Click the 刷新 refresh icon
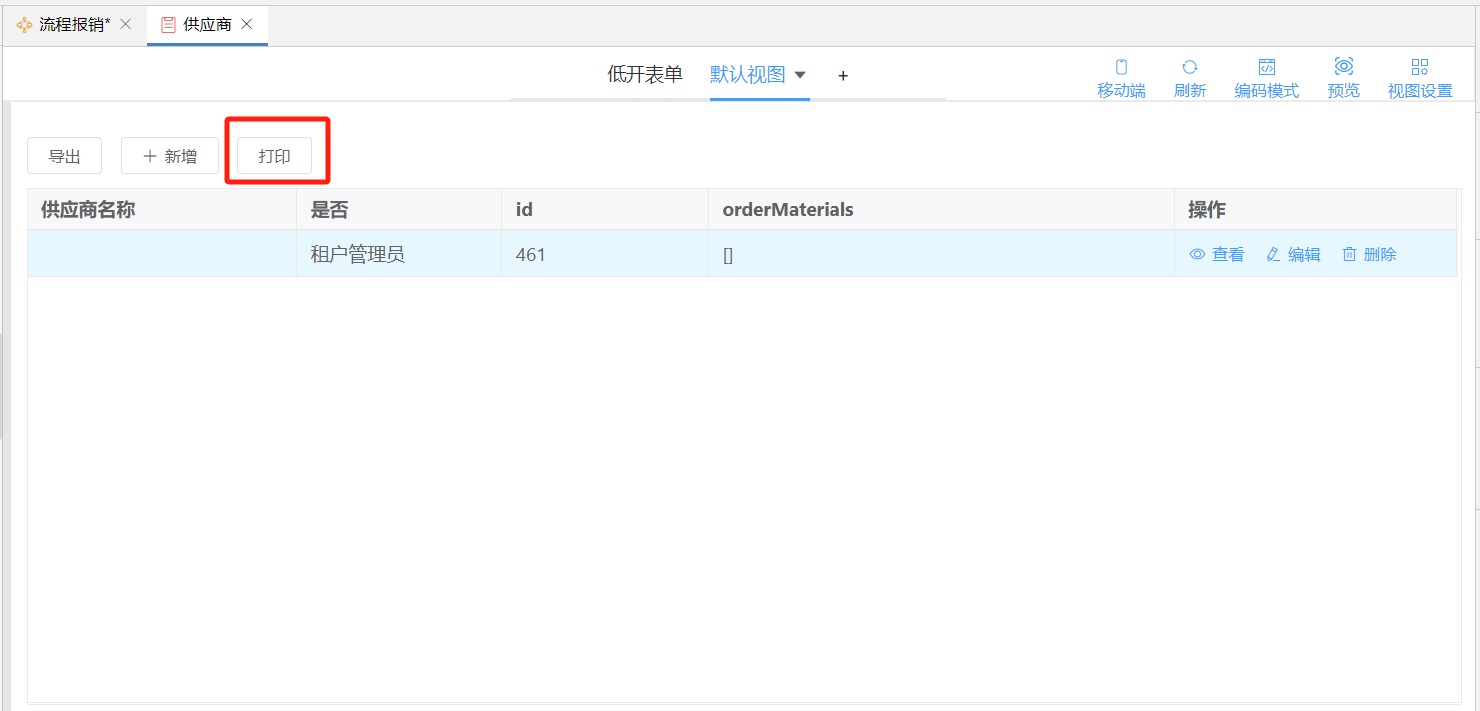The height and width of the screenshot is (711, 1480). tap(1189, 68)
